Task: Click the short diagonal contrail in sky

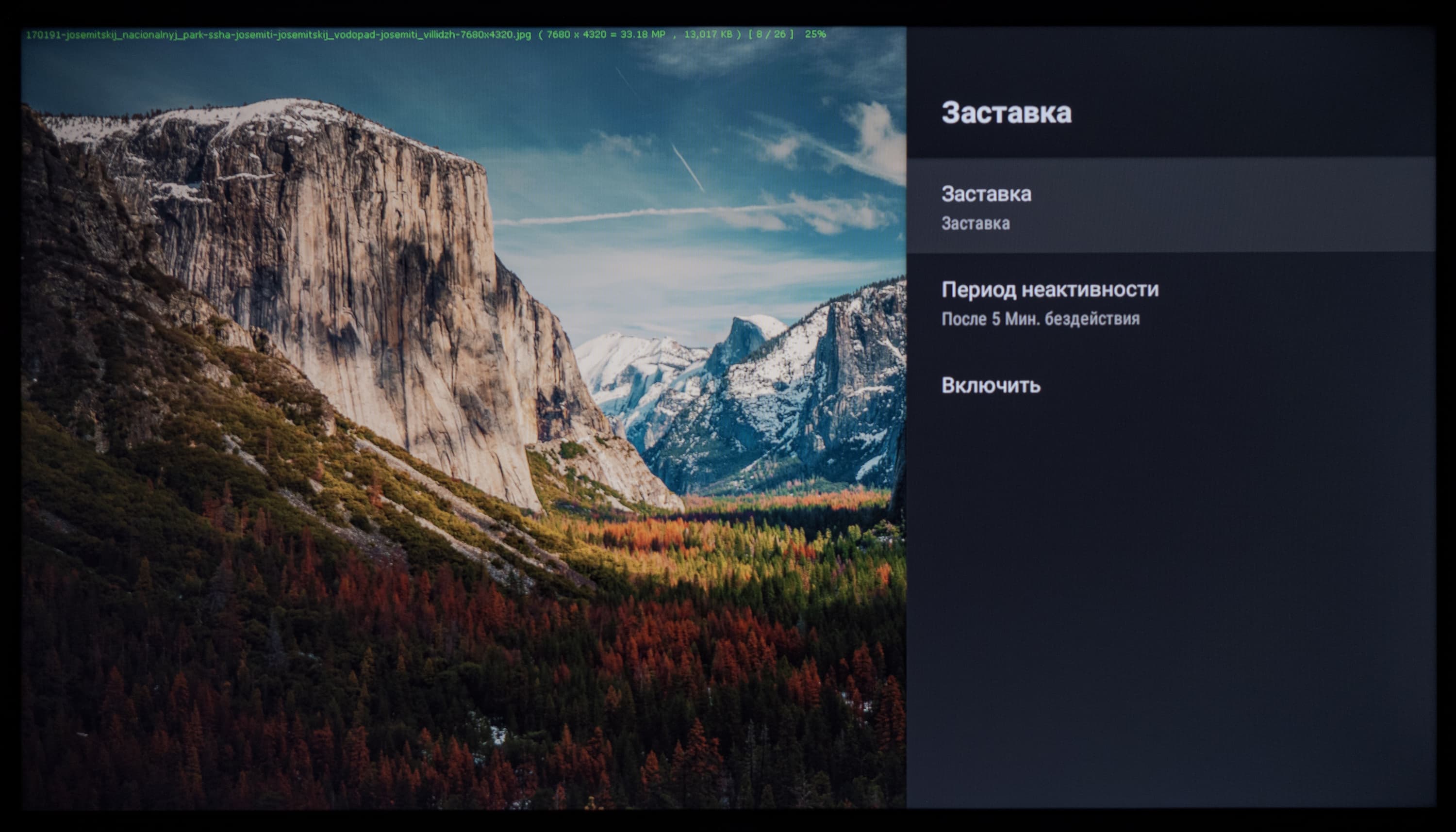Action: pos(688,167)
